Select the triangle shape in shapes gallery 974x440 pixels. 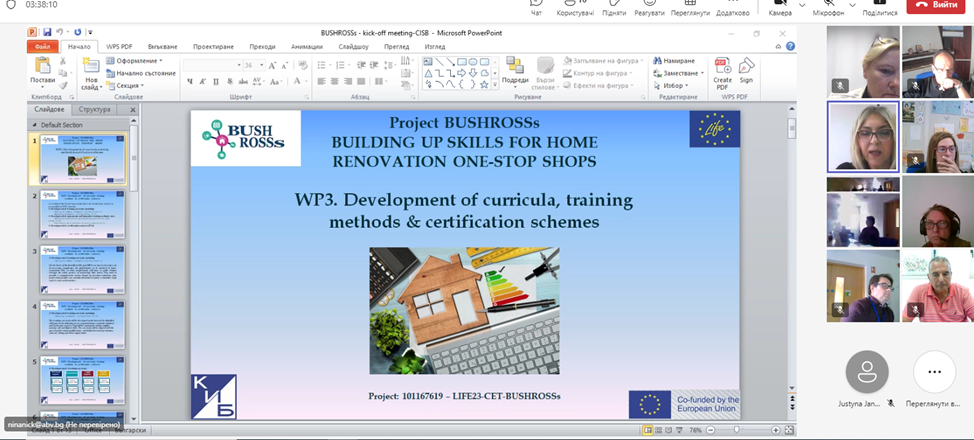point(429,73)
